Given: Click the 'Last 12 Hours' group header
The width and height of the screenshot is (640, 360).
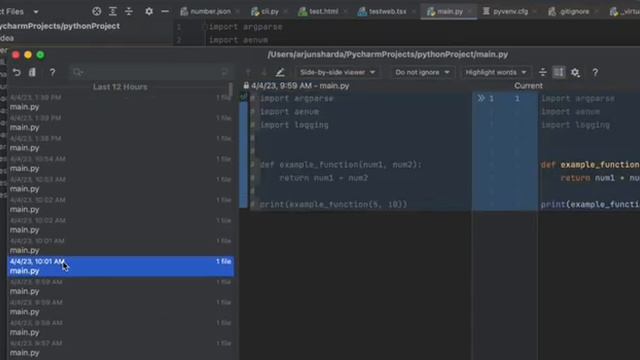Looking at the screenshot, I should [x=120, y=87].
